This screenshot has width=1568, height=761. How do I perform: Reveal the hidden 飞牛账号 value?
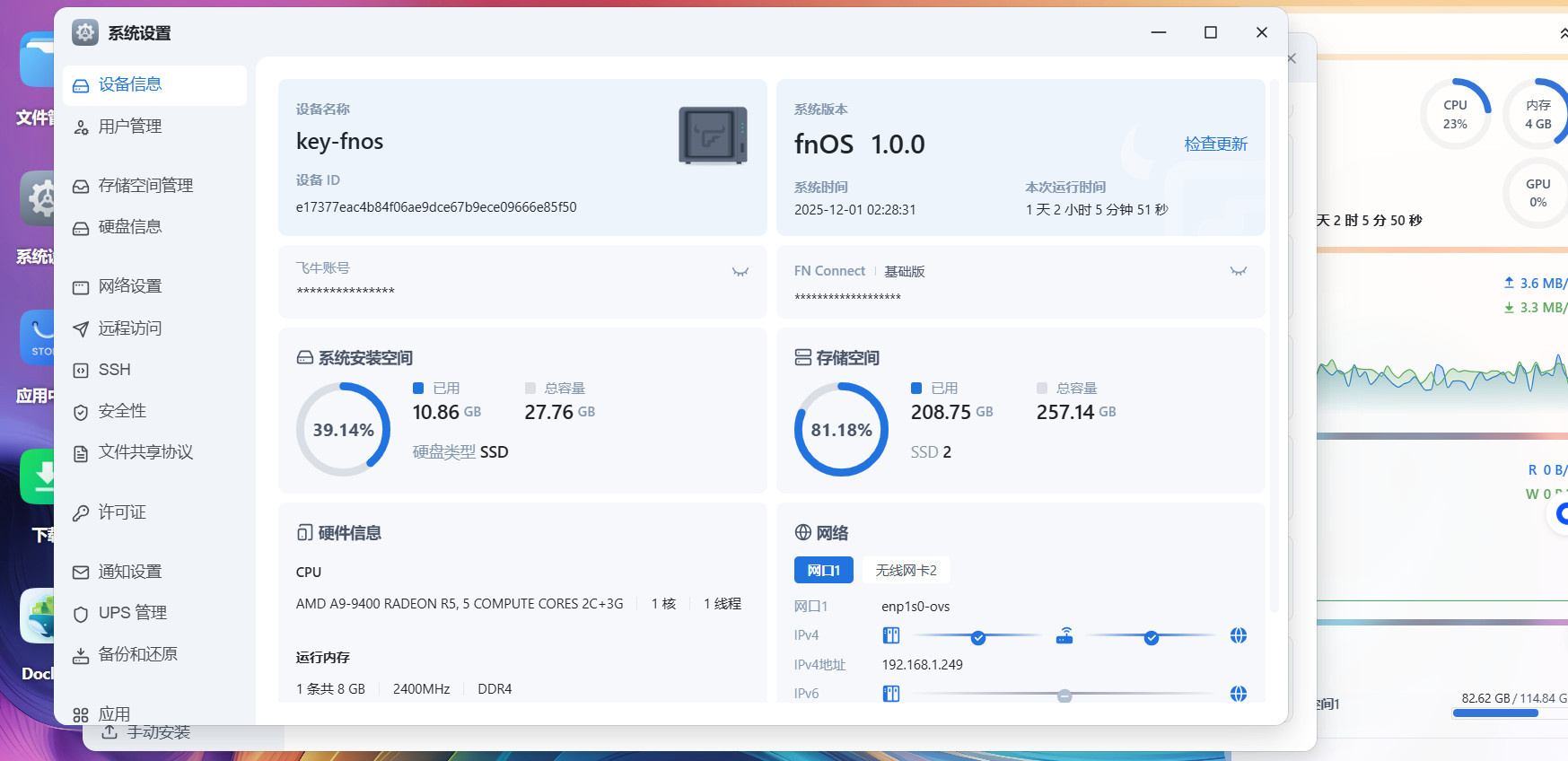click(x=740, y=272)
